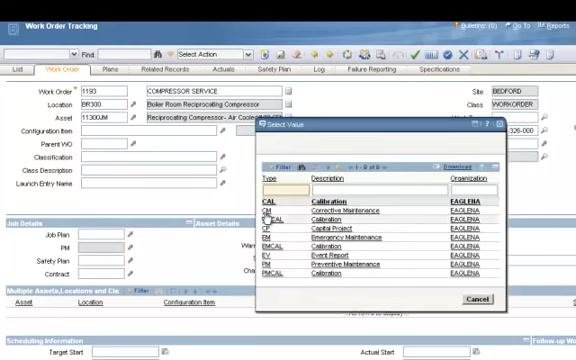The width and height of the screenshot is (576, 360).
Task: Collapse the Select Value table
Action: click(495, 167)
